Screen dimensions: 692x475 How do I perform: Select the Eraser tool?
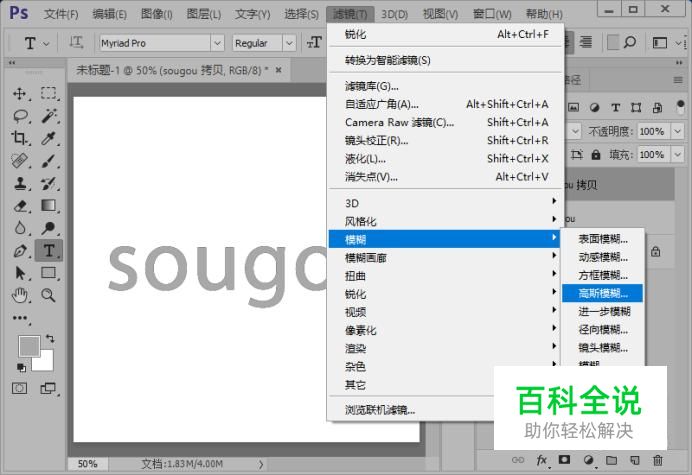[19, 206]
